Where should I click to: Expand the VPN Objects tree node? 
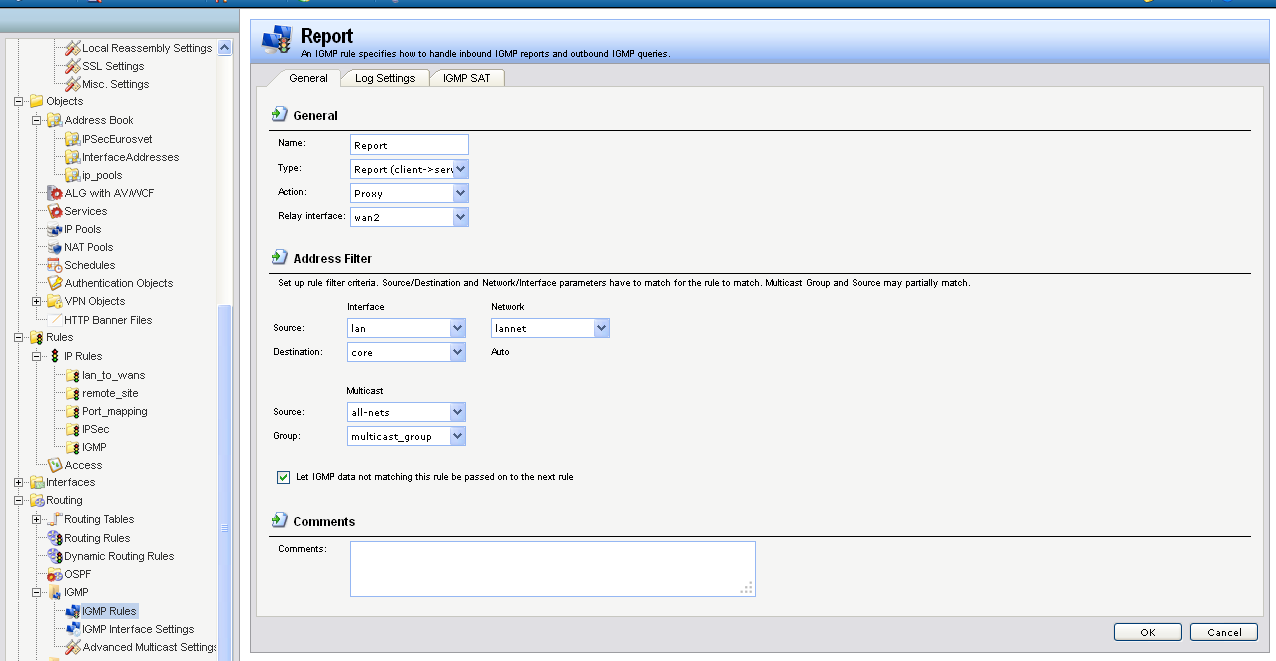[x=37, y=301]
